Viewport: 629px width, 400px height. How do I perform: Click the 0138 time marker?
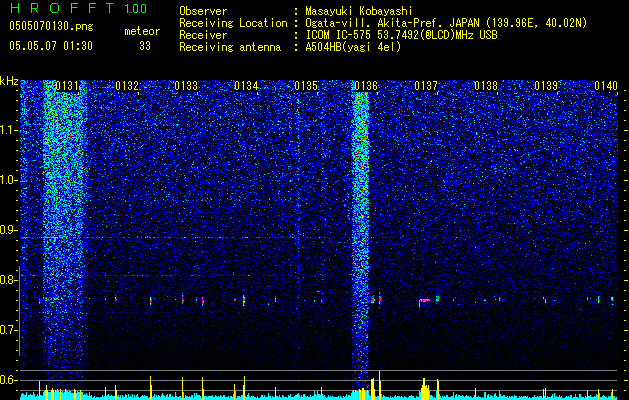pos(486,85)
